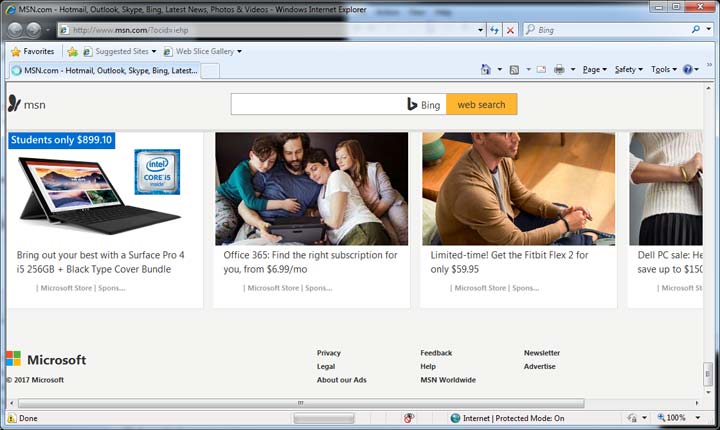Click horizontal scrollbar right arrow
The width and height of the screenshot is (720, 430).
(x=697, y=403)
